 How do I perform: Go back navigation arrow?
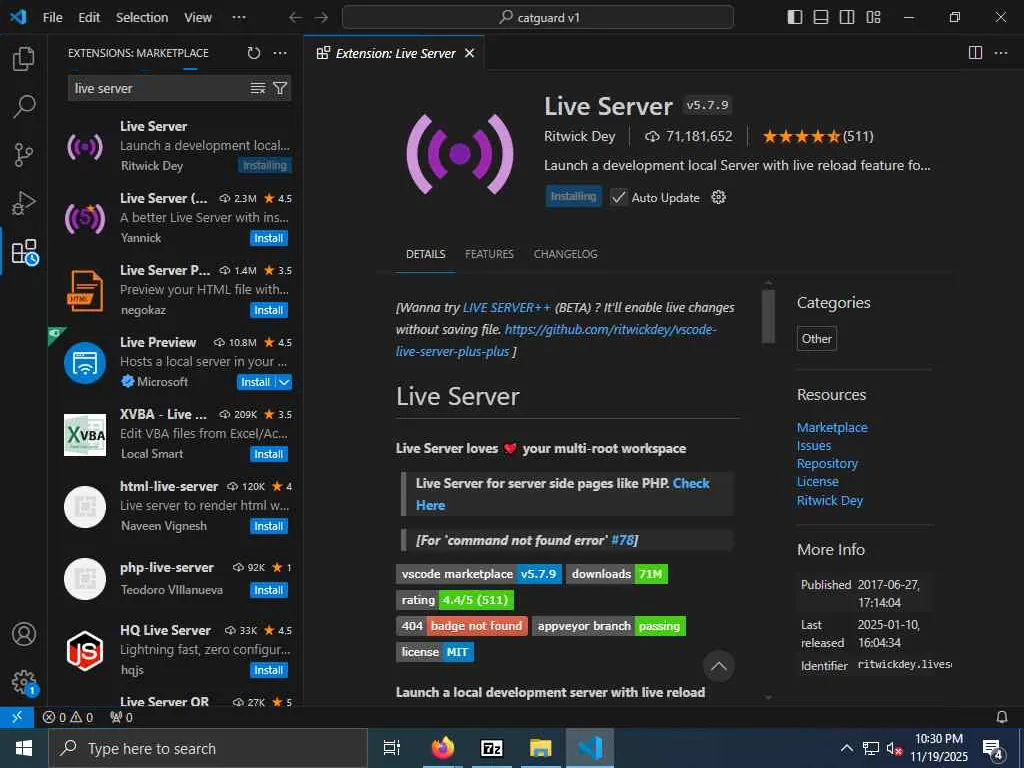click(296, 17)
